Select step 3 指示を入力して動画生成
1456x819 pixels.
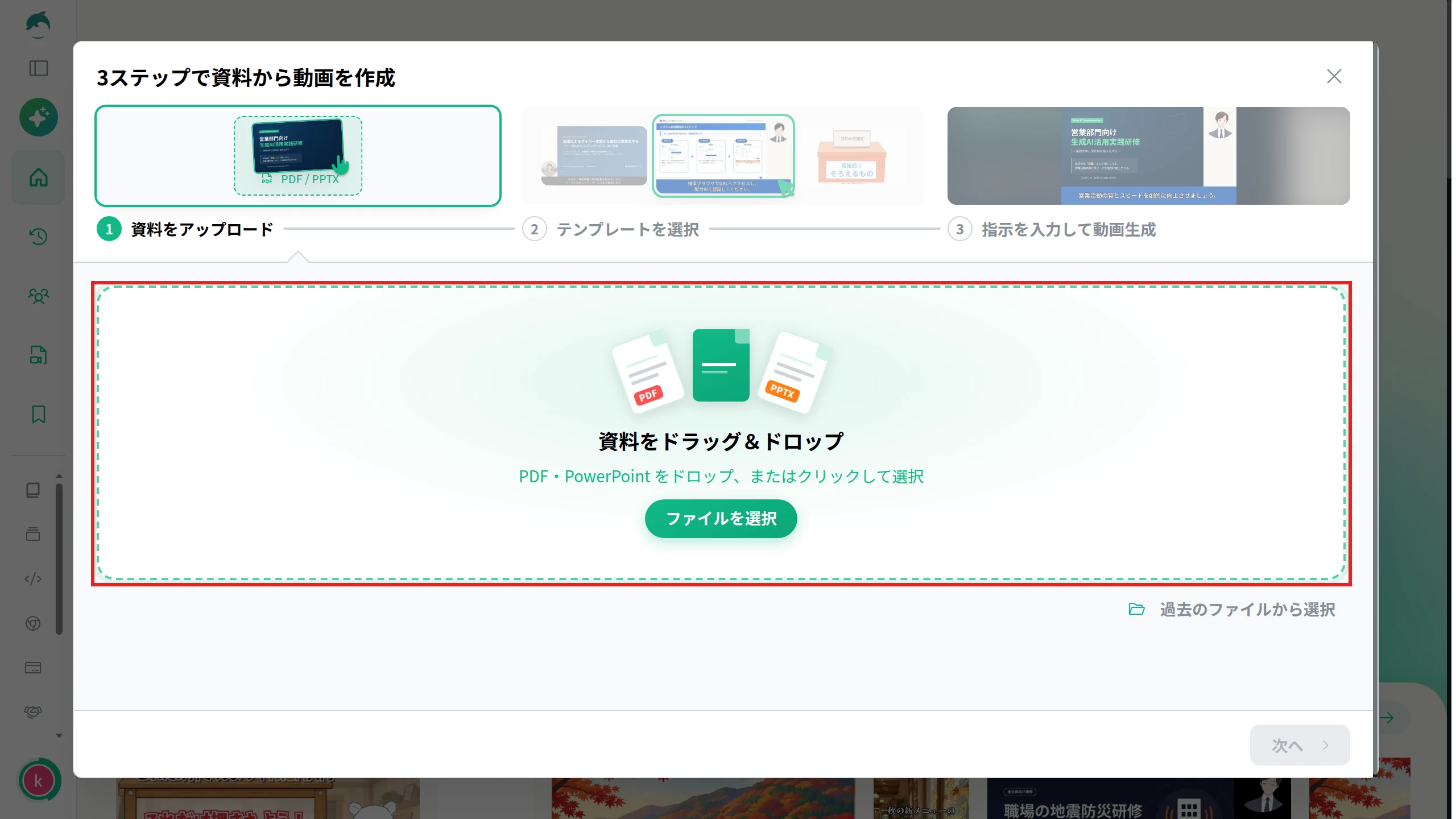tap(1052, 229)
